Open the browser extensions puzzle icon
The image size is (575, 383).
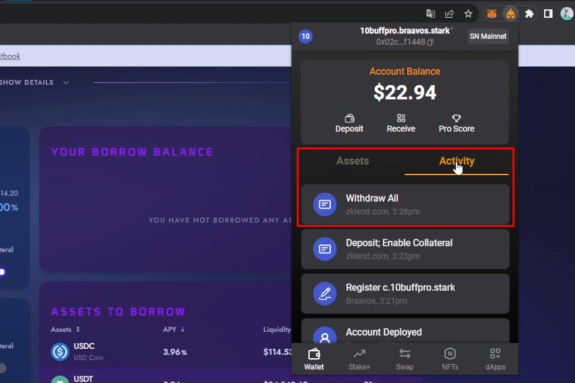529,14
